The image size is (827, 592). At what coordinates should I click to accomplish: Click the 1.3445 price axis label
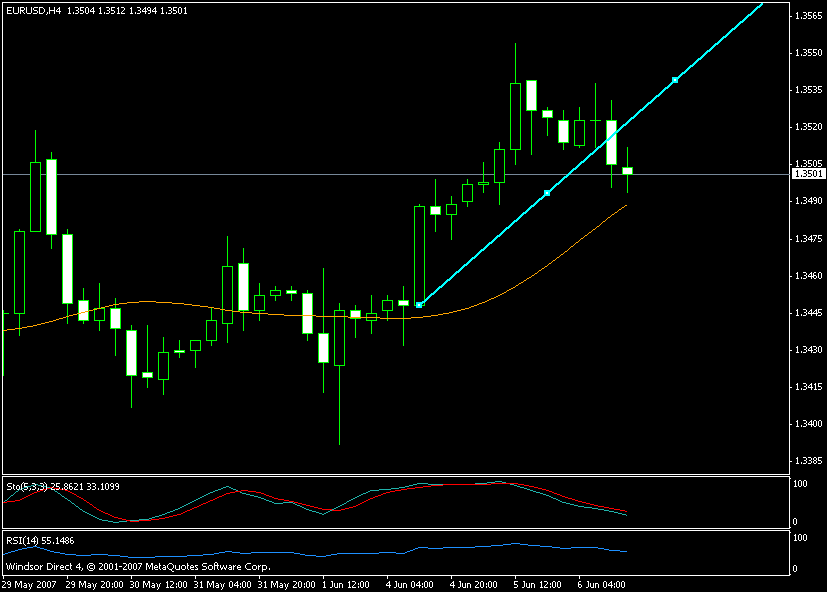coord(807,313)
